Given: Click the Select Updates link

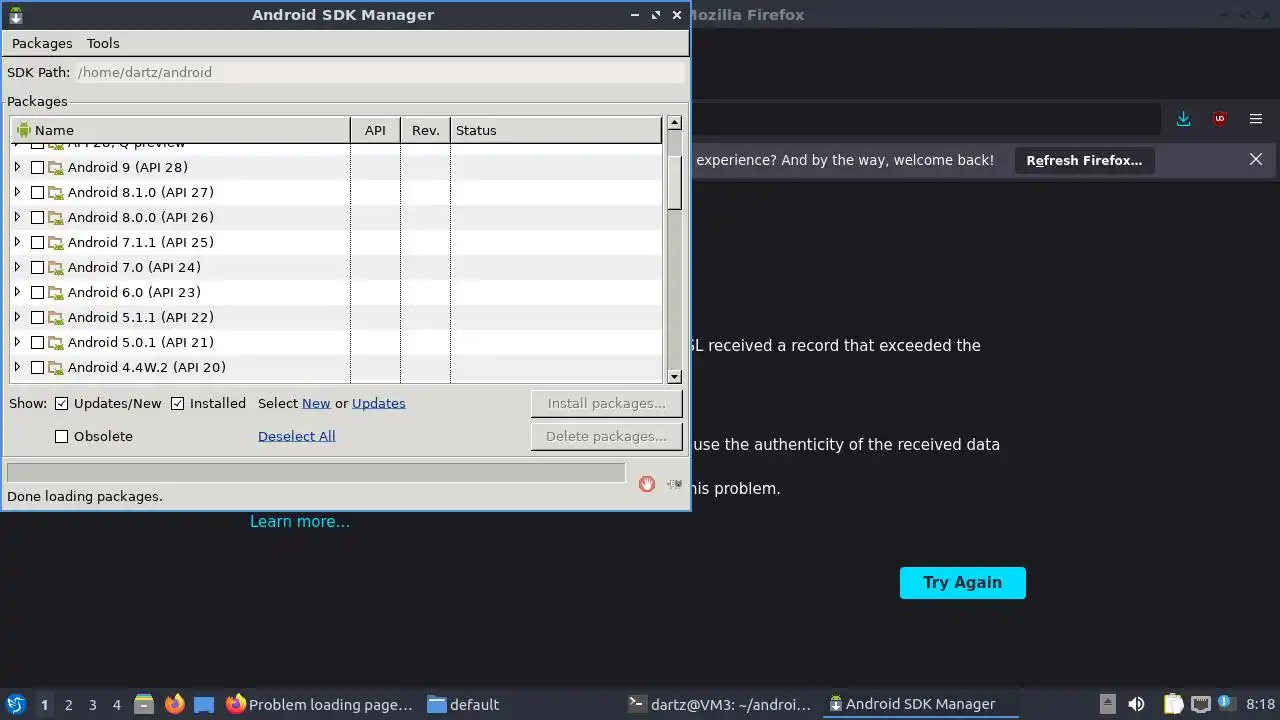Looking at the screenshot, I should pyautogui.click(x=378, y=403).
